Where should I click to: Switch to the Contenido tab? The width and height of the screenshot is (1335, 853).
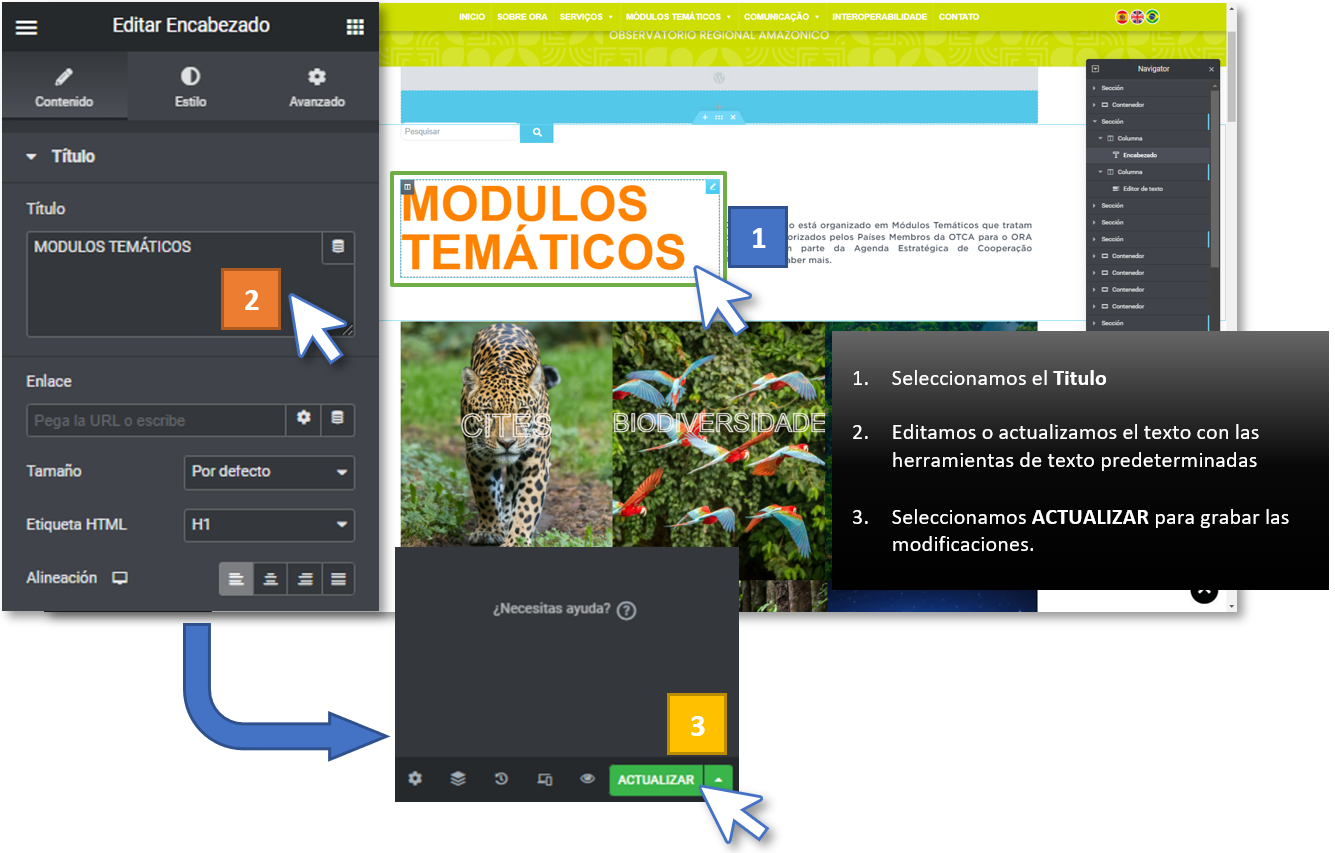tap(64, 89)
